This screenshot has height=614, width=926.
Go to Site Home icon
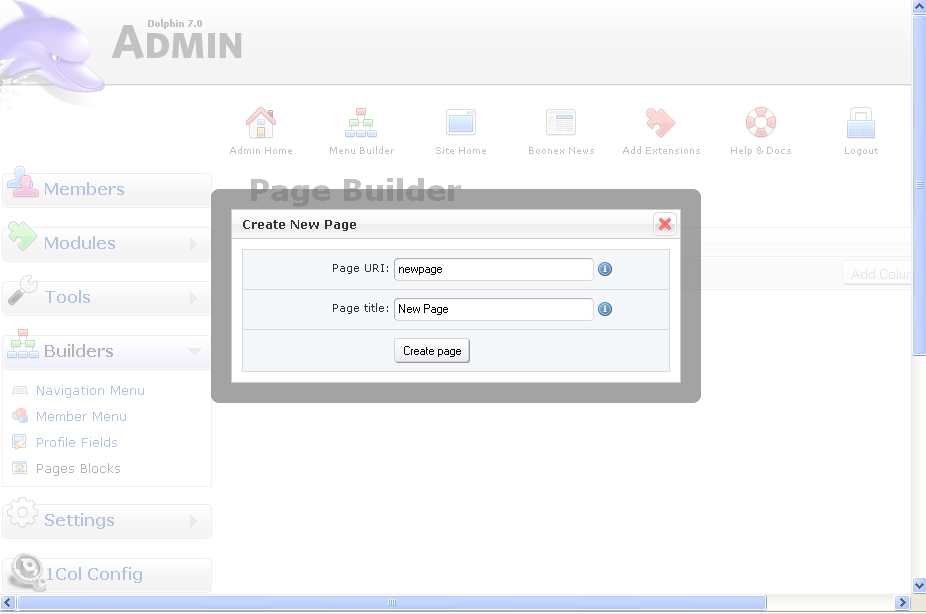461,122
